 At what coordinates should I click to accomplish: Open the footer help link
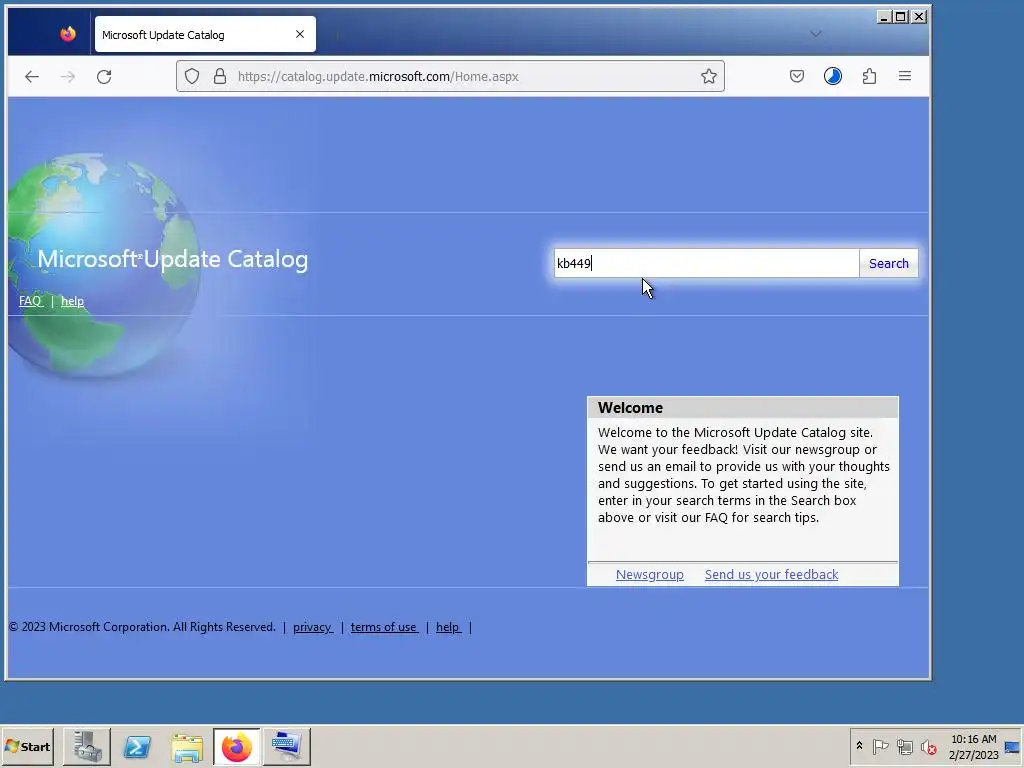[x=448, y=627]
